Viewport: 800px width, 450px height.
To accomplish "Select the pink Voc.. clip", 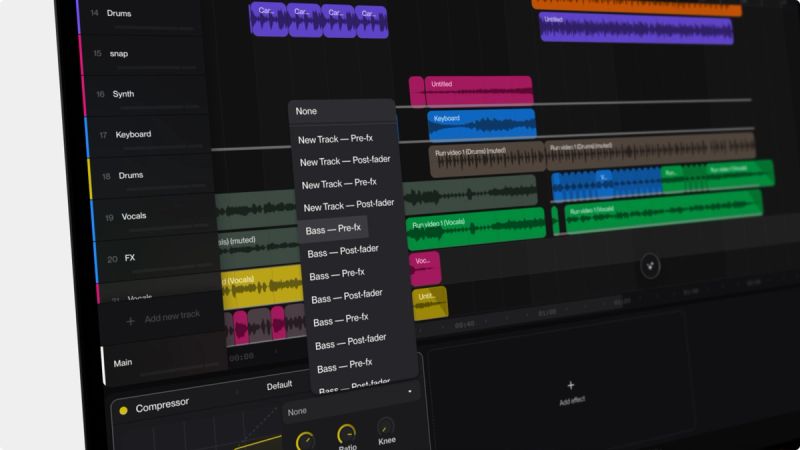I will (424, 268).
